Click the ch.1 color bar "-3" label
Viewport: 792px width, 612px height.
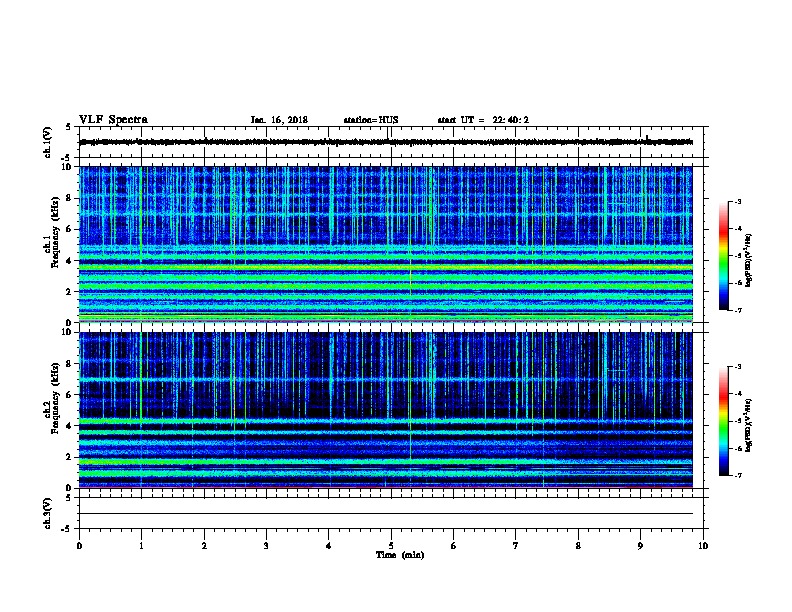tap(737, 201)
